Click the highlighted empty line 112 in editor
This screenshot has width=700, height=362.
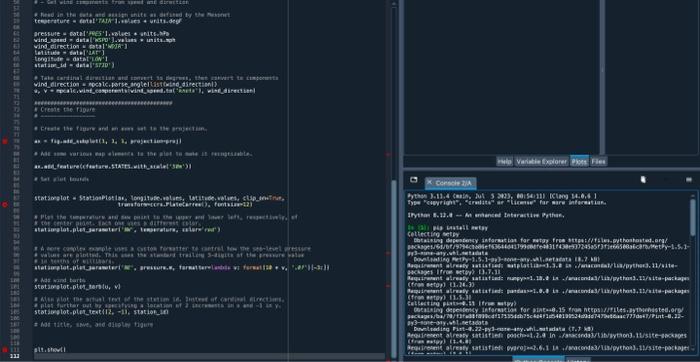(x=209, y=356)
